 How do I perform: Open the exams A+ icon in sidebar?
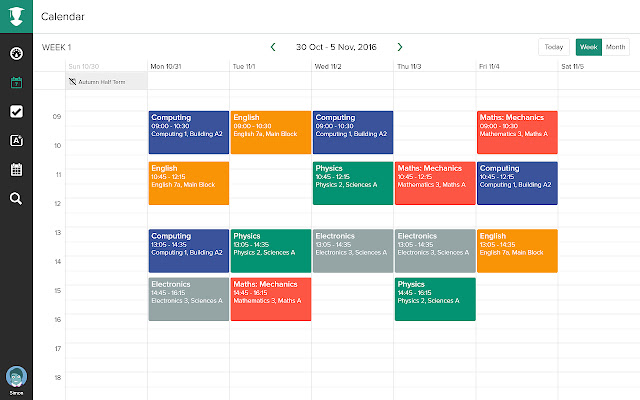pyautogui.click(x=16, y=141)
